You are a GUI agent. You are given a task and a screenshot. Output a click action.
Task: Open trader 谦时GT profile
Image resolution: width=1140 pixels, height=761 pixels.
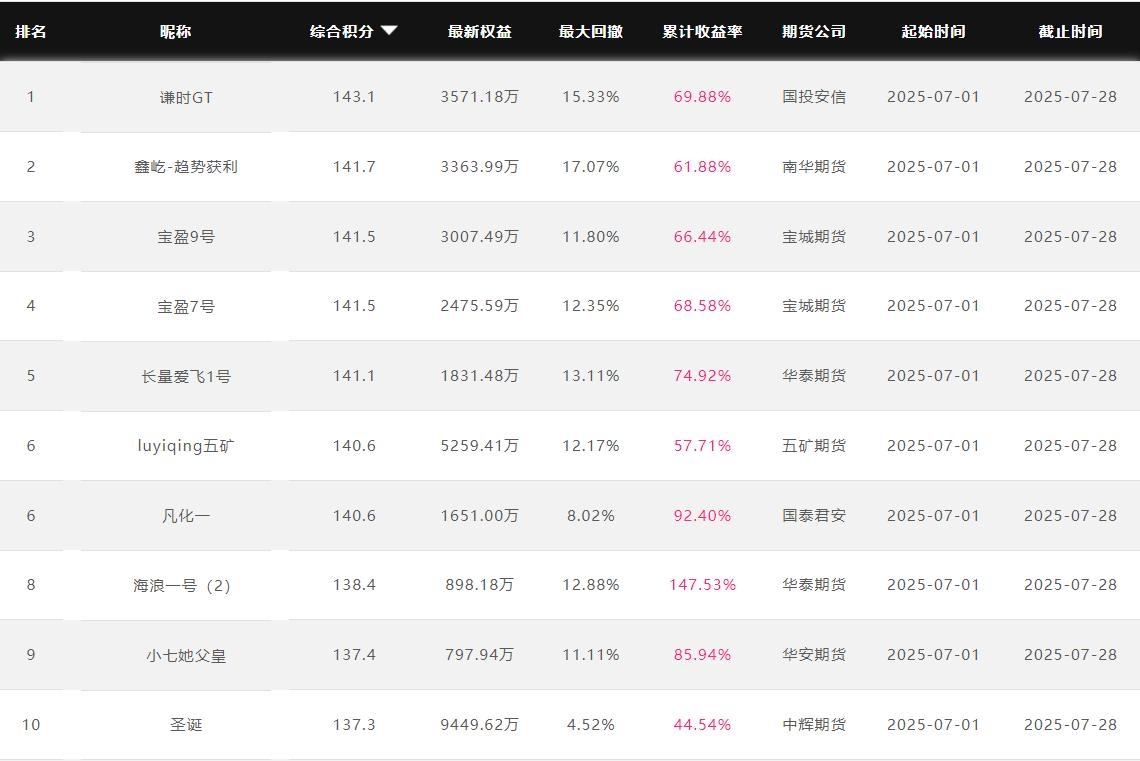click(x=186, y=97)
